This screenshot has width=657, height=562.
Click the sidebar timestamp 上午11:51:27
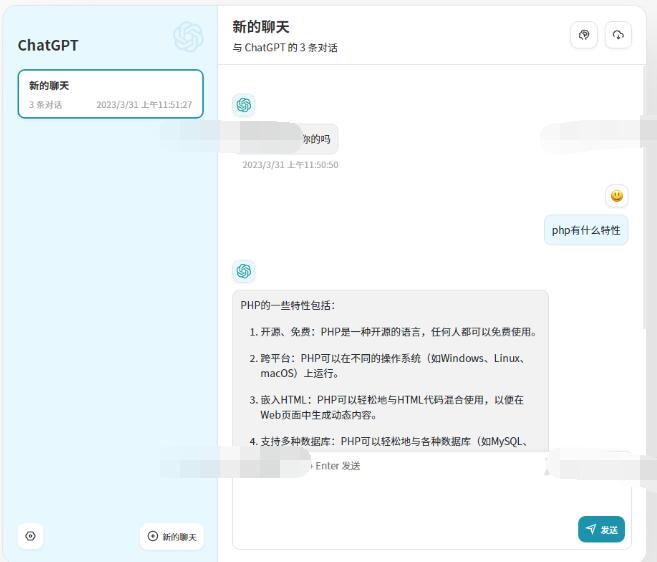(x=144, y=105)
